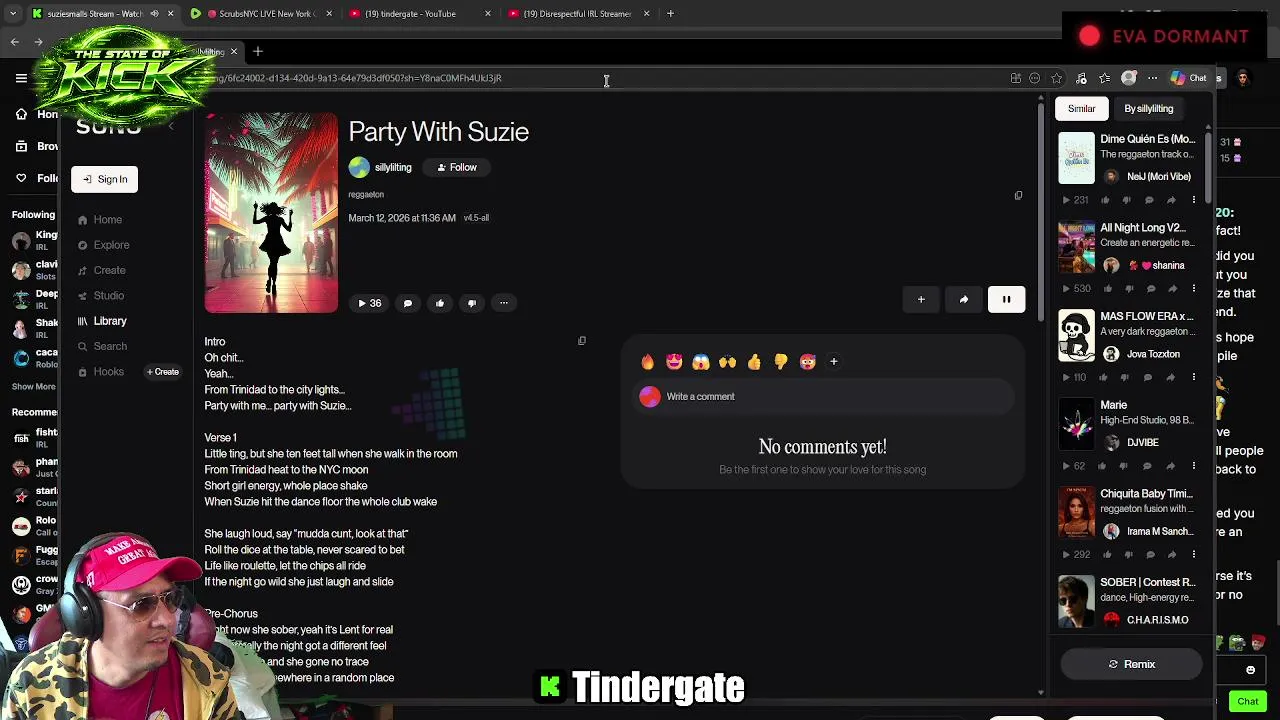This screenshot has width=1280, height=720.
Task: Open more options for MAS FLOW ERA
Action: point(1193,377)
